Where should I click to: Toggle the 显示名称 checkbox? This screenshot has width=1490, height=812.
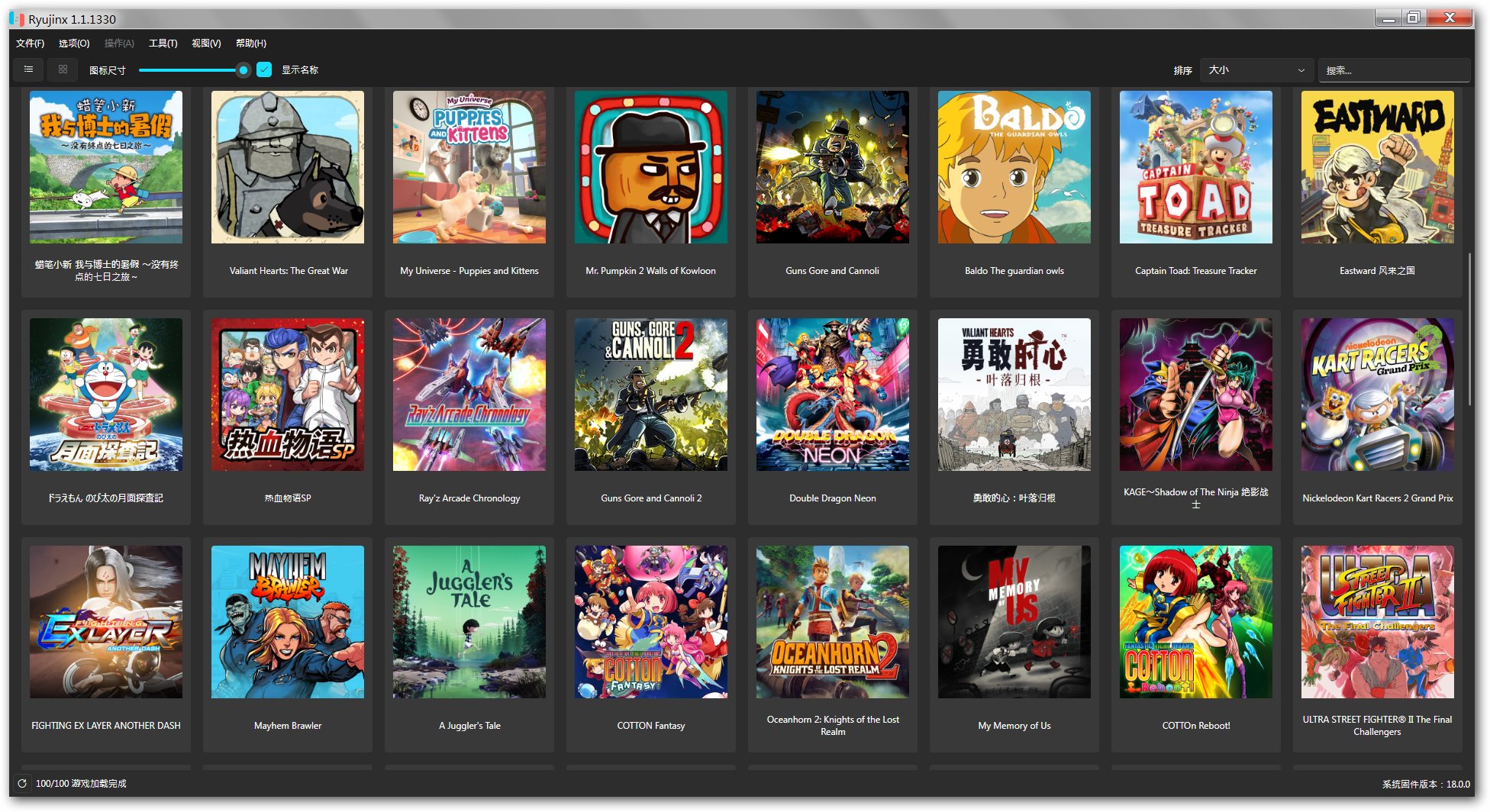pyautogui.click(x=264, y=69)
